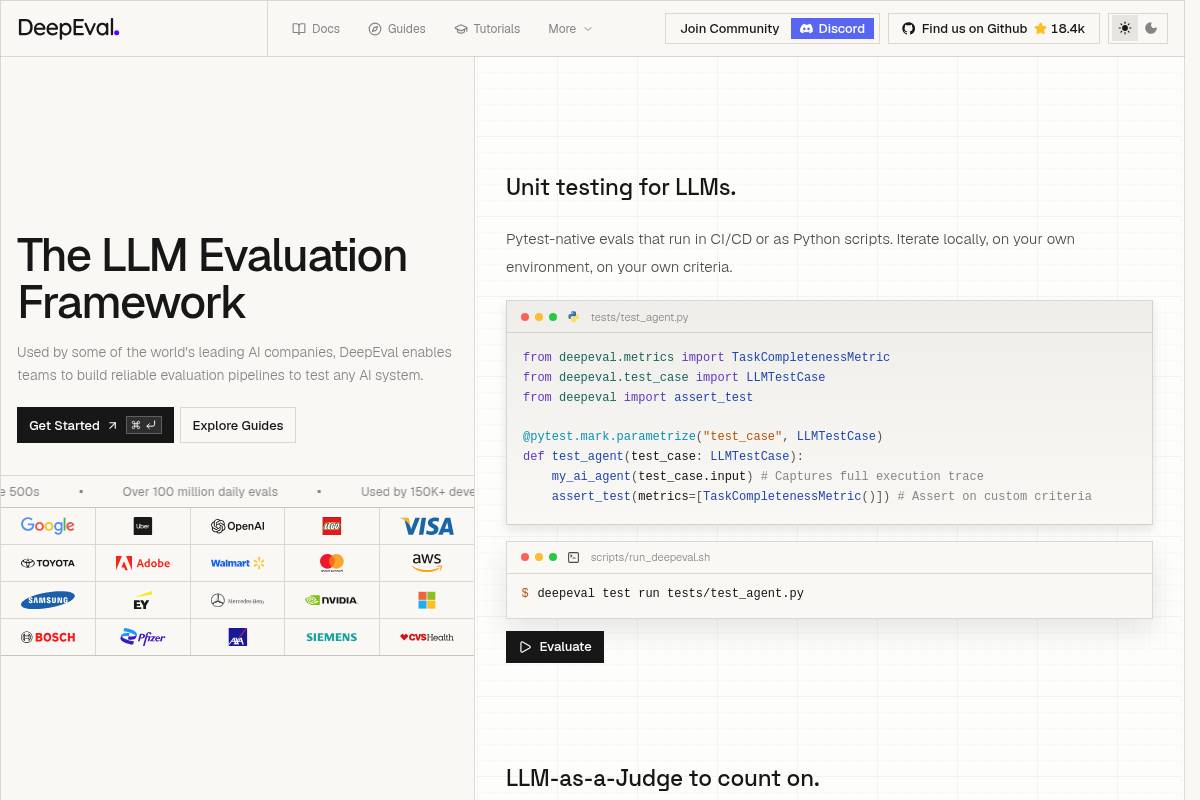The width and height of the screenshot is (1200, 800).
Task: Click the Explore Guides button
Action: coord(238,425)
